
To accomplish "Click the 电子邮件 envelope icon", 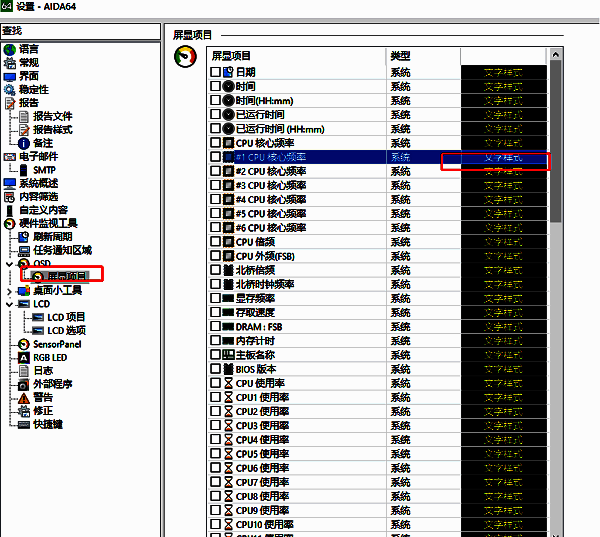I will pyautogui.click(x=10, y=156).
